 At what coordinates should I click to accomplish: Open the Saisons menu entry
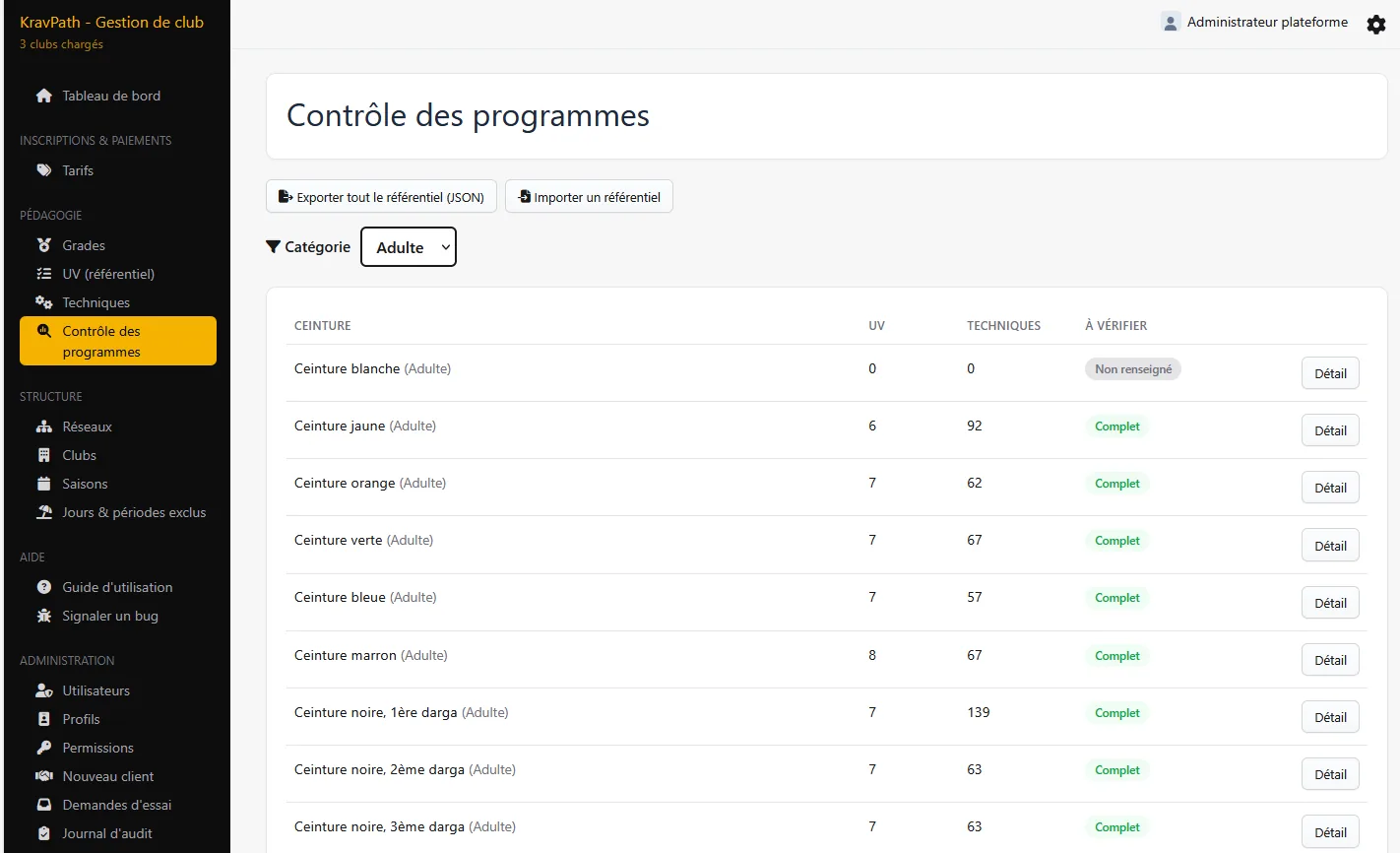pyautogui.click(x=118, y=484)
